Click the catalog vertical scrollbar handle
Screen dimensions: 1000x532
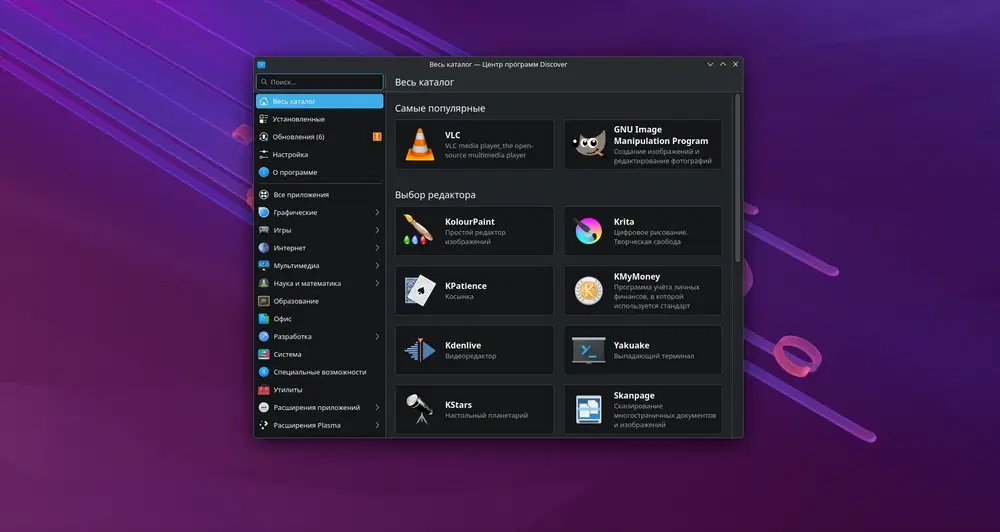click(738, 178)
